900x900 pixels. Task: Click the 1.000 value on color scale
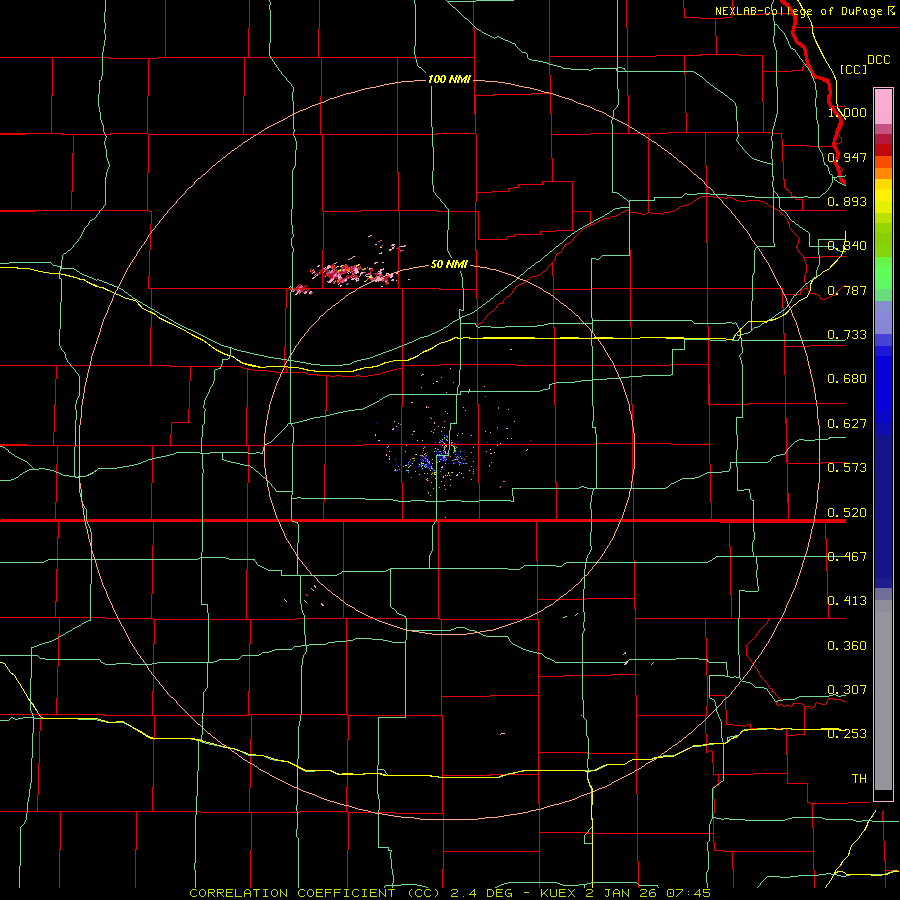tap(847, 112)
